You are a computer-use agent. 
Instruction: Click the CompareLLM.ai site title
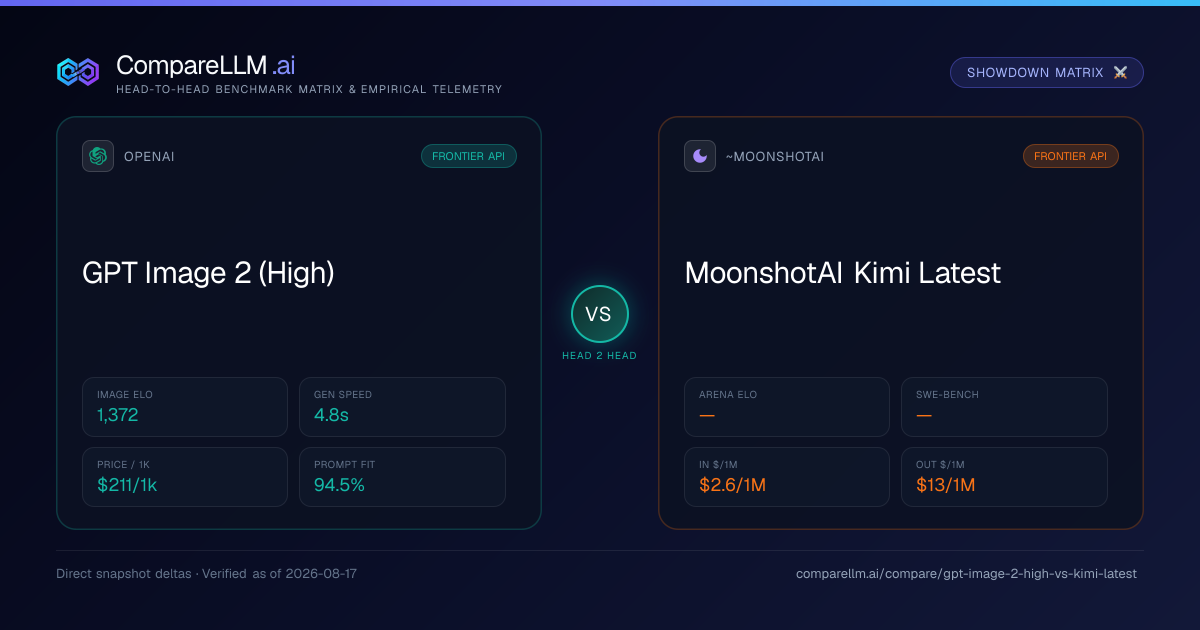point(205,65)
